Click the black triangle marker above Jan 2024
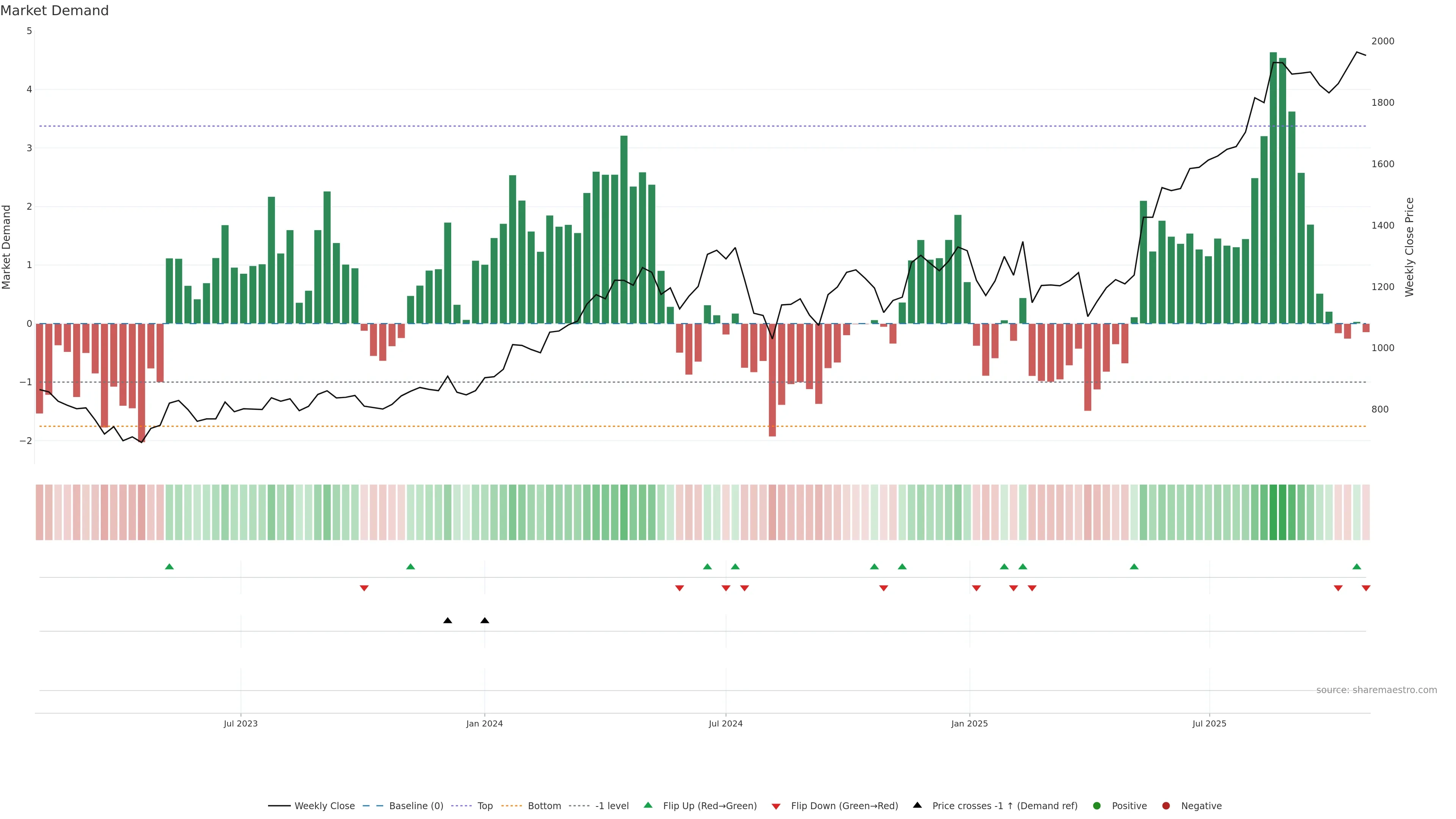Viewport: 1456px width, 819px height. click(x=485, y=621)
